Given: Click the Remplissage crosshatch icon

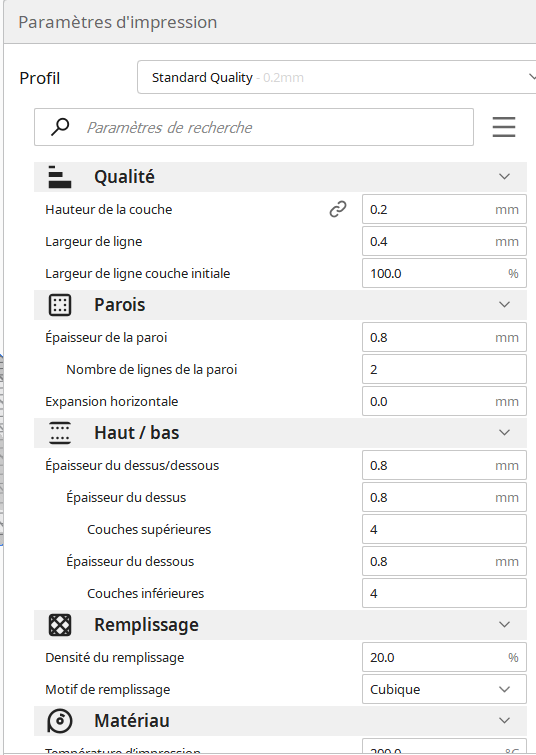Looking at the screenshot, I should coord(60,625).
